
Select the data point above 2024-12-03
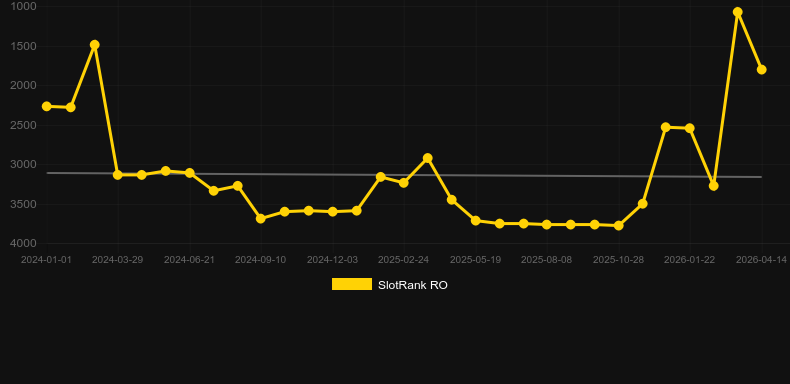(x=333, y=212)
